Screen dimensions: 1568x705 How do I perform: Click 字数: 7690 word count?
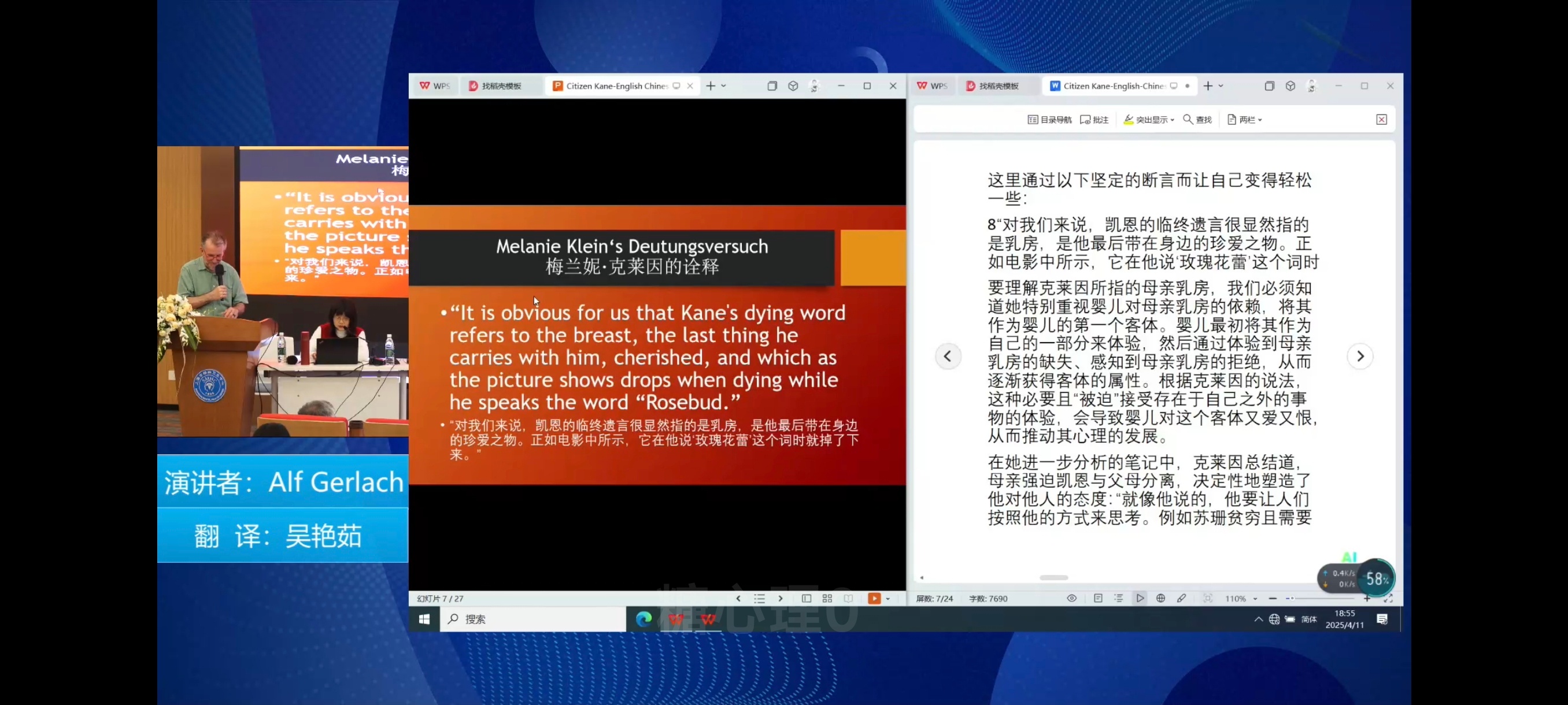(x=988, y=599)
